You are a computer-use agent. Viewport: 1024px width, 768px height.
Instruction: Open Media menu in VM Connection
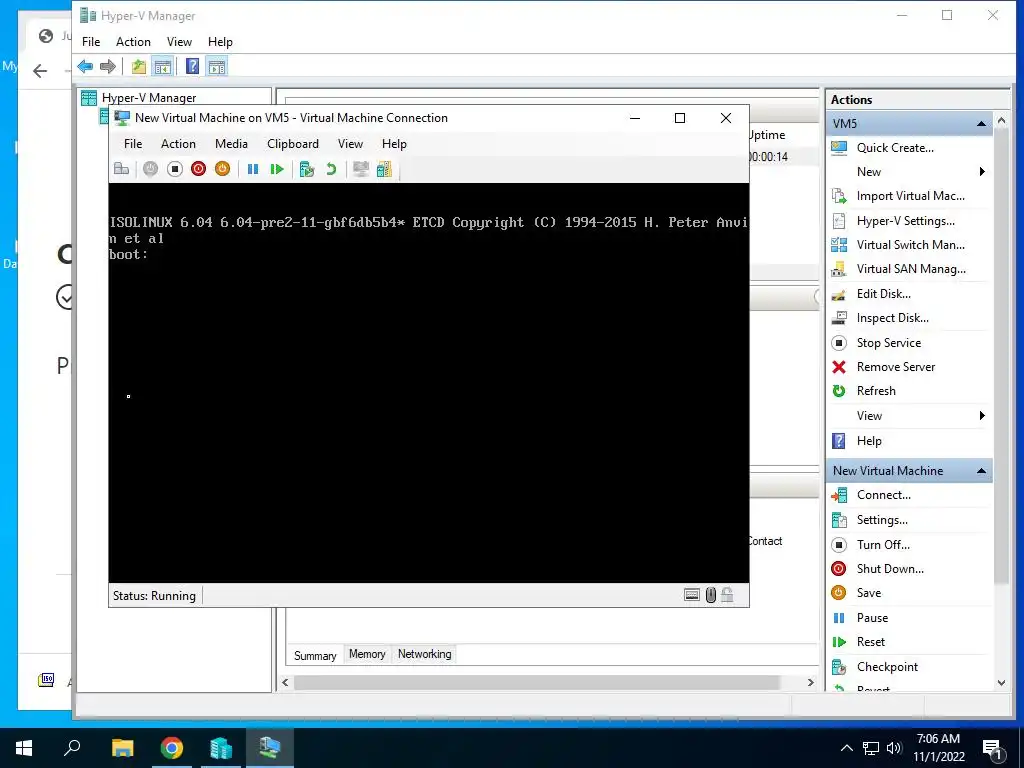pos(231,144)
